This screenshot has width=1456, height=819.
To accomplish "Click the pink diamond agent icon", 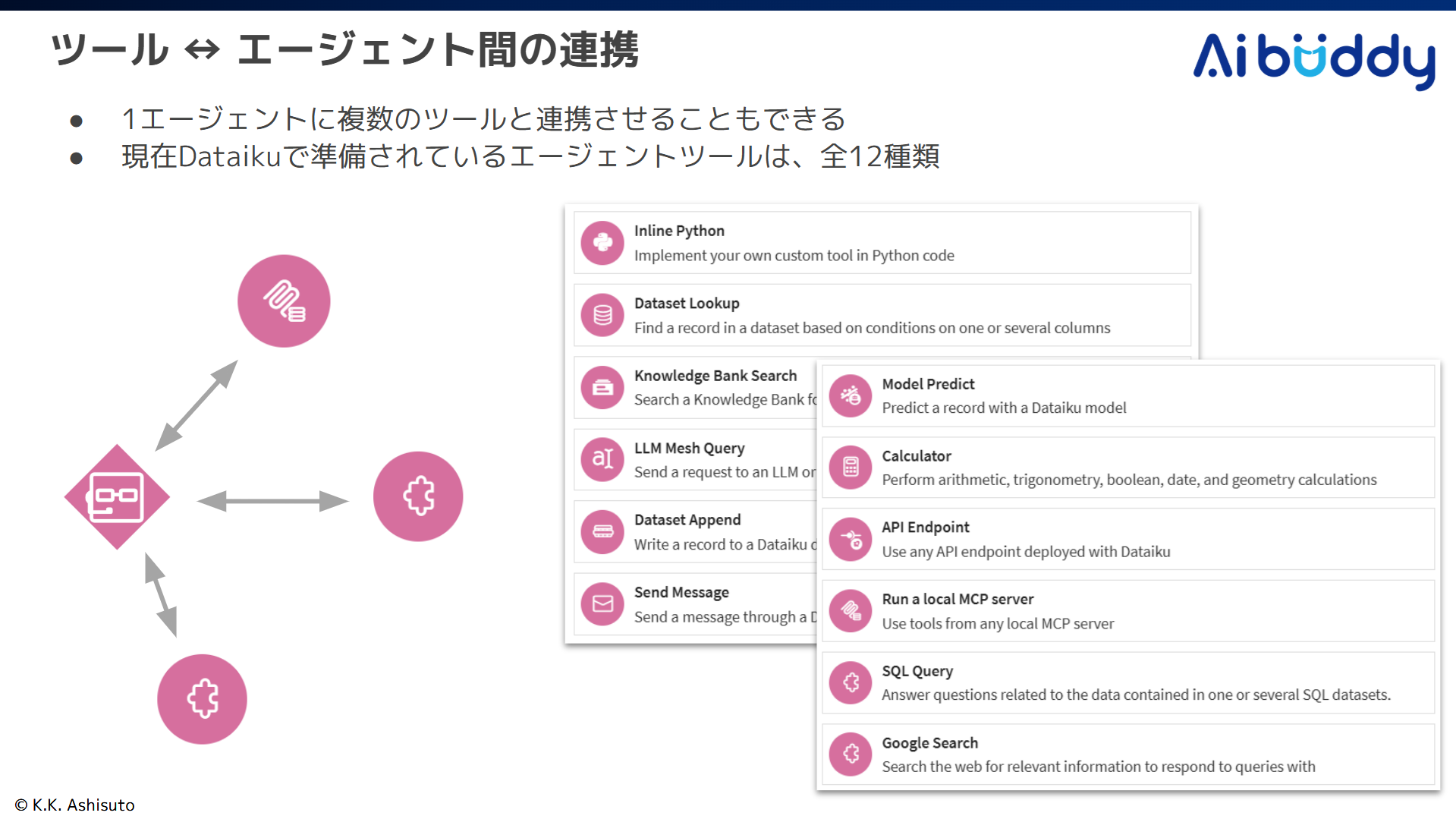I will (x=117, y=497).
